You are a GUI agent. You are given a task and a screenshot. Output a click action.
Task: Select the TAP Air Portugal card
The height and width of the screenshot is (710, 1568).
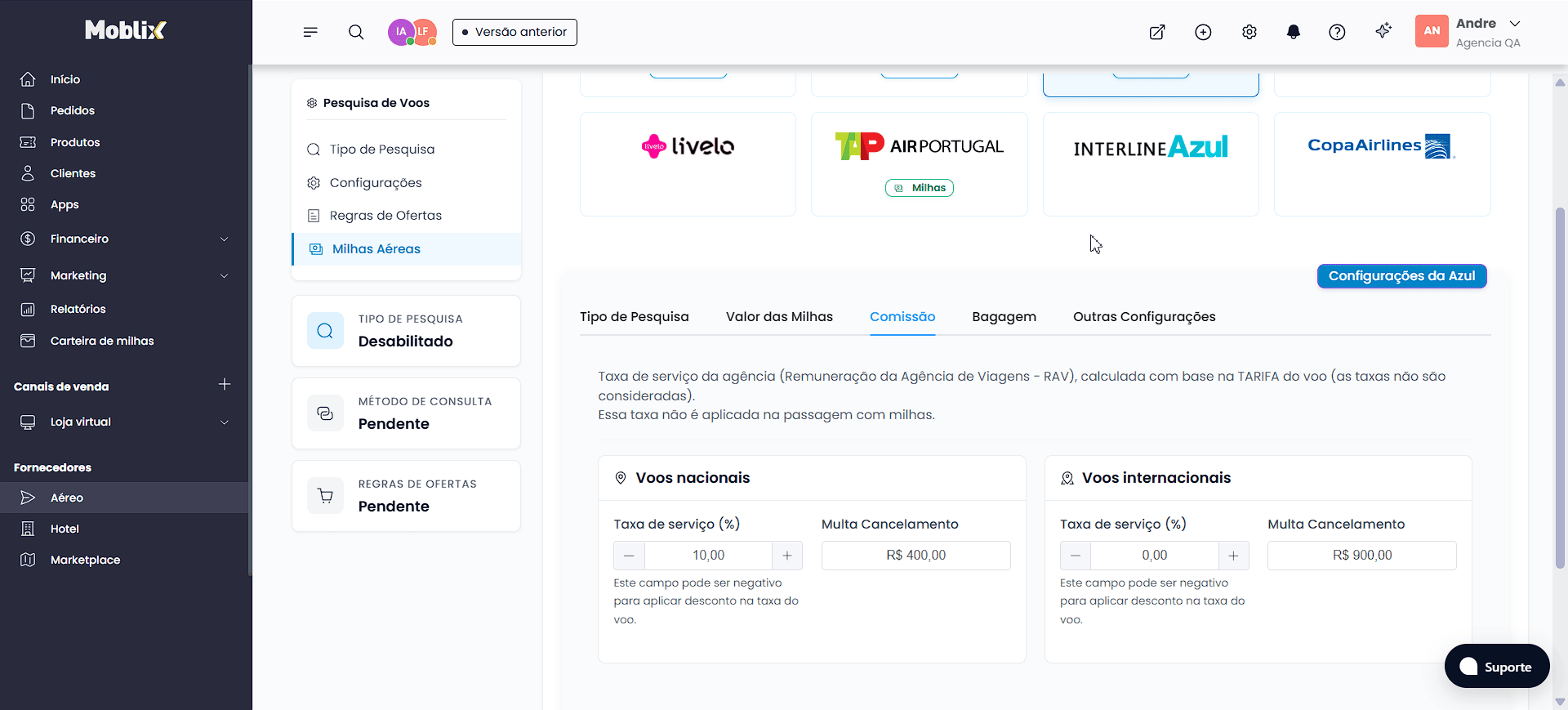(x=919, y=164)
